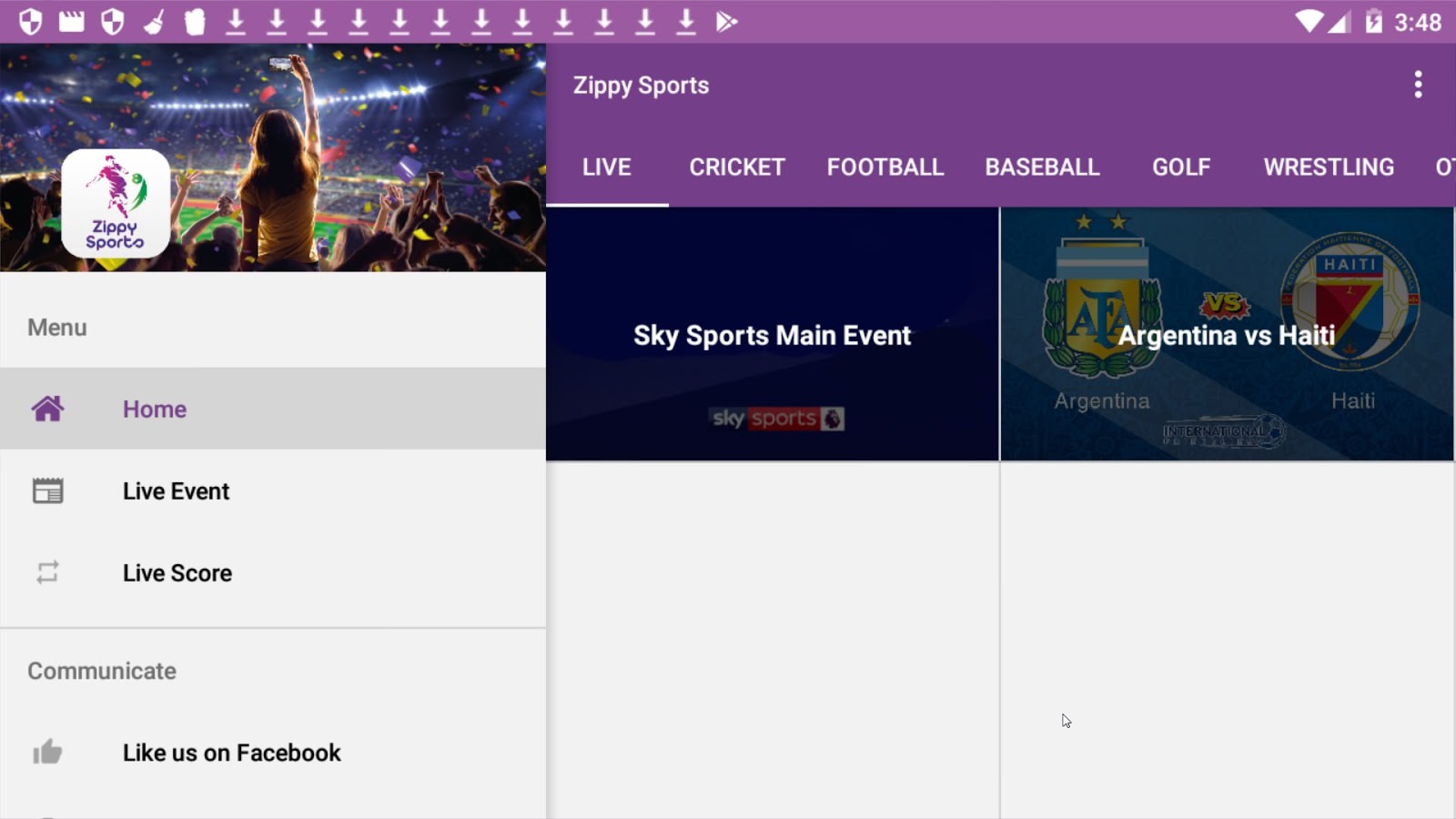Tap the Home house icon in drawer
The image size is (1456, 819).
[x=47, y=409]
